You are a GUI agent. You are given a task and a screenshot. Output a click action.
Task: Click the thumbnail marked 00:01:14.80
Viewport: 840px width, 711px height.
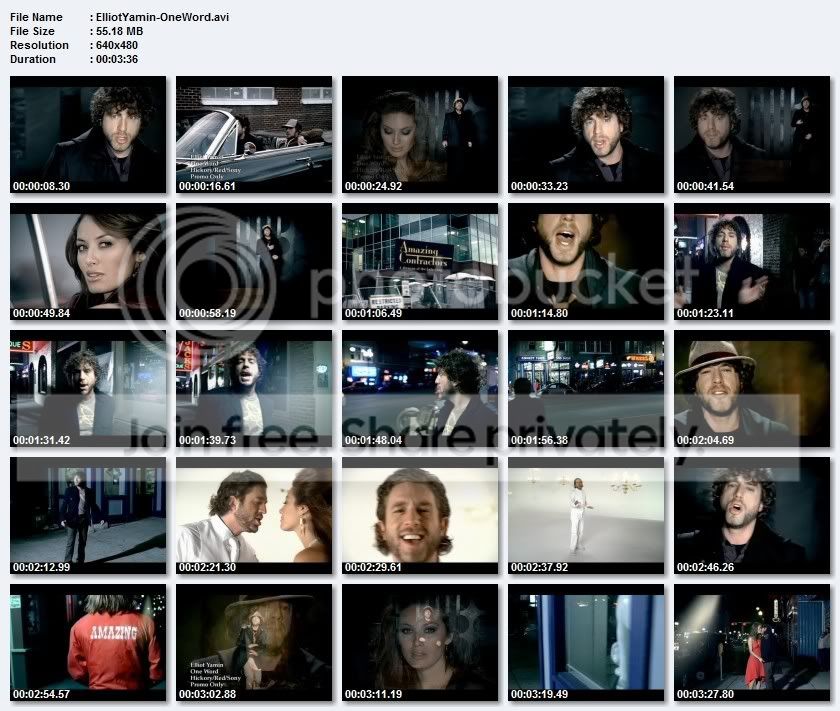tap(586, 261)
